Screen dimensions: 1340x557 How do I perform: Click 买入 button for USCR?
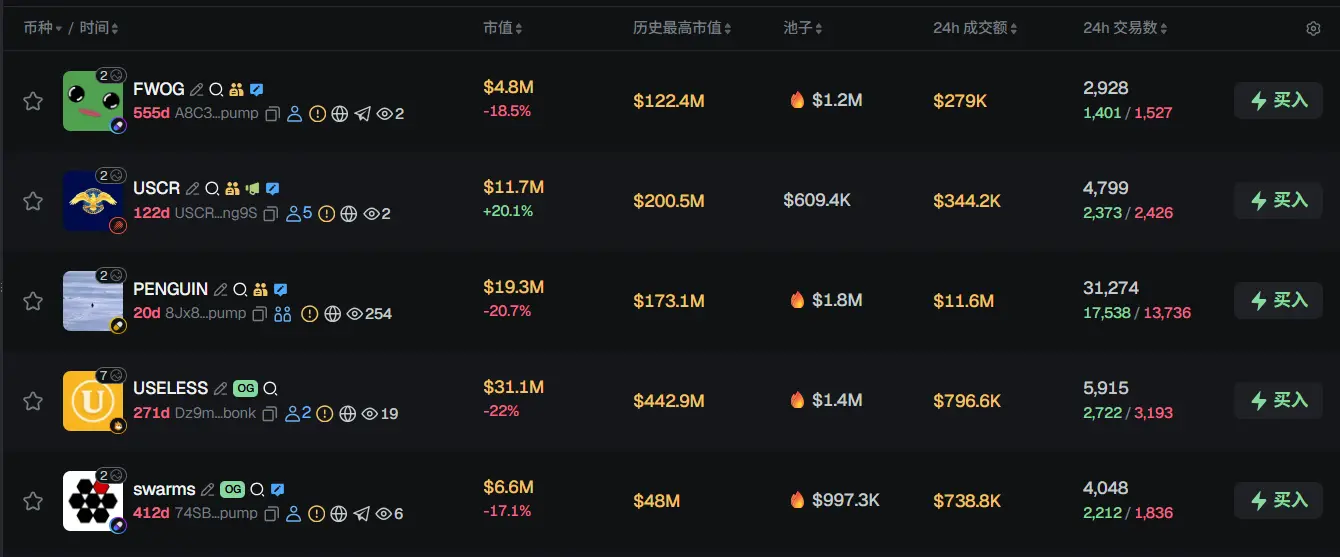tap(1279, 200)
